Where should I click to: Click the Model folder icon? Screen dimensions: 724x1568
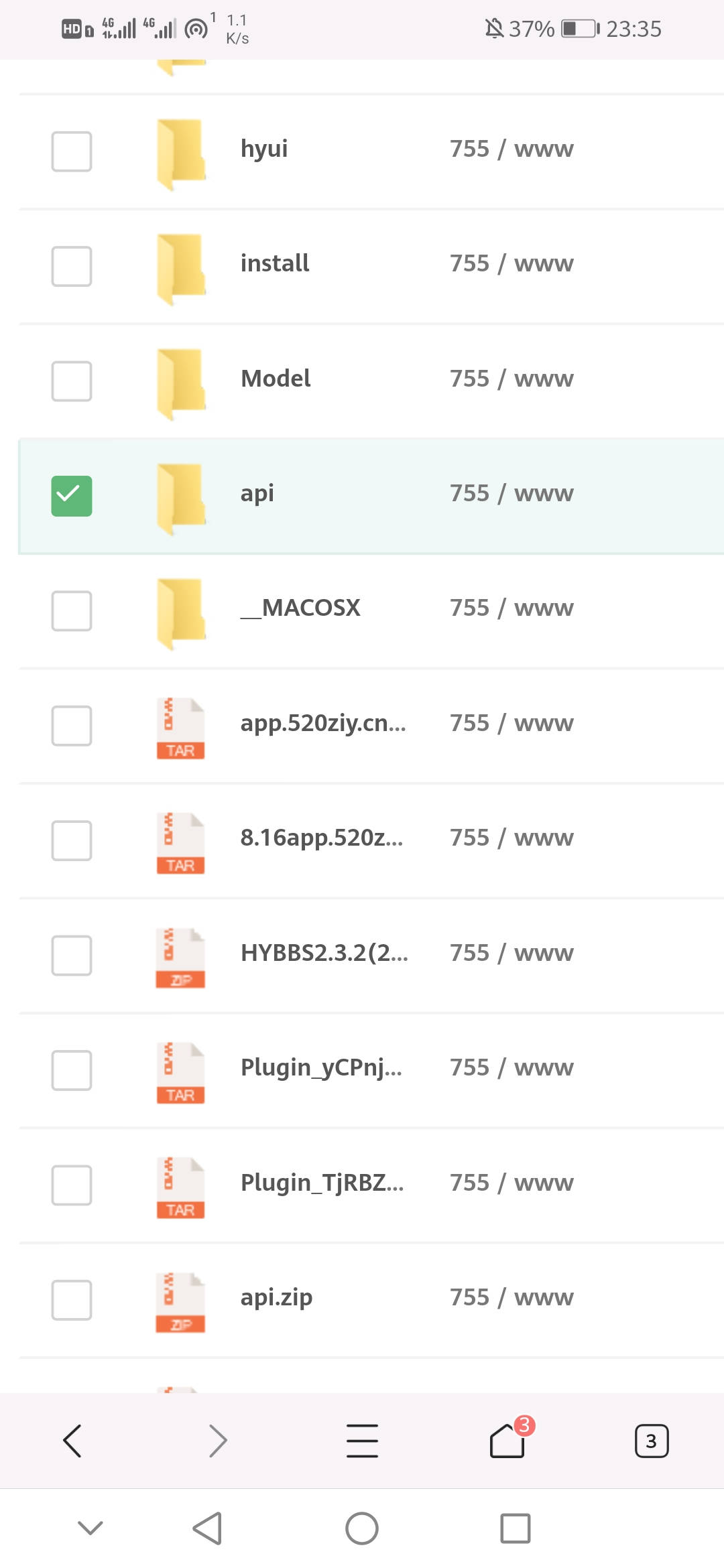(x=180, y=382)
